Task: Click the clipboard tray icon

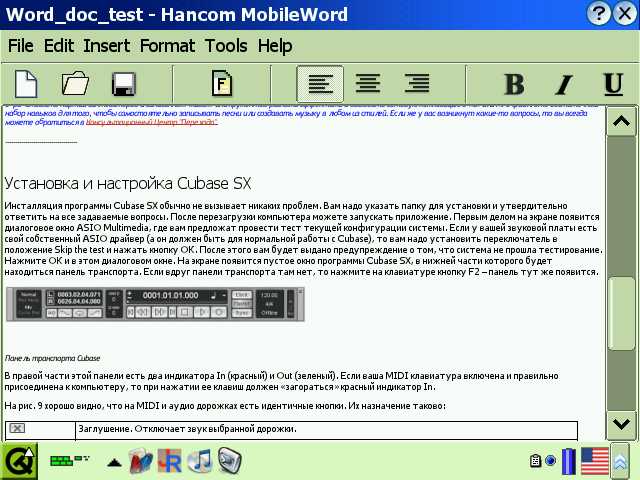Action: 535,461
